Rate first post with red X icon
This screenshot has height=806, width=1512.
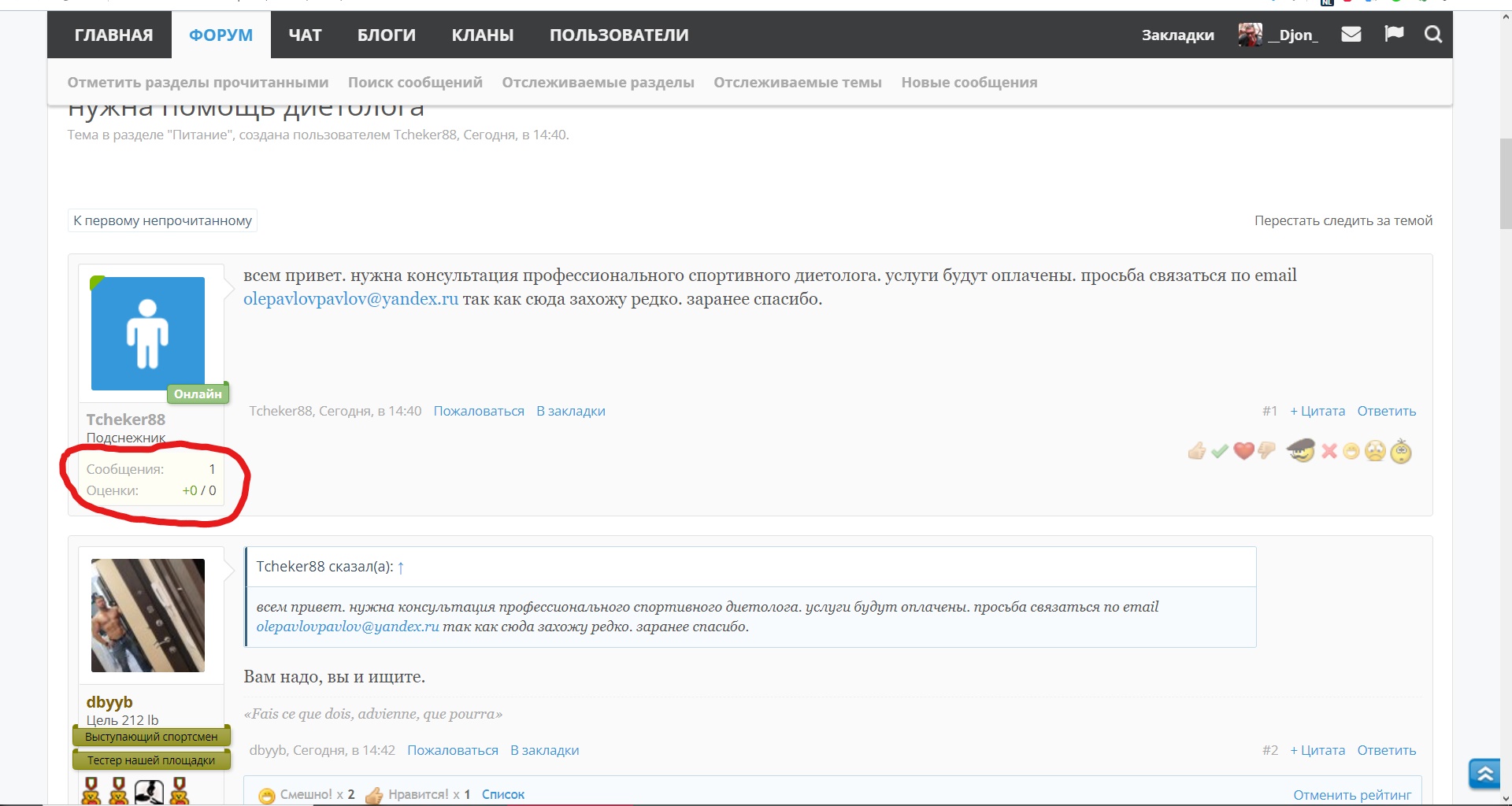1329,451
